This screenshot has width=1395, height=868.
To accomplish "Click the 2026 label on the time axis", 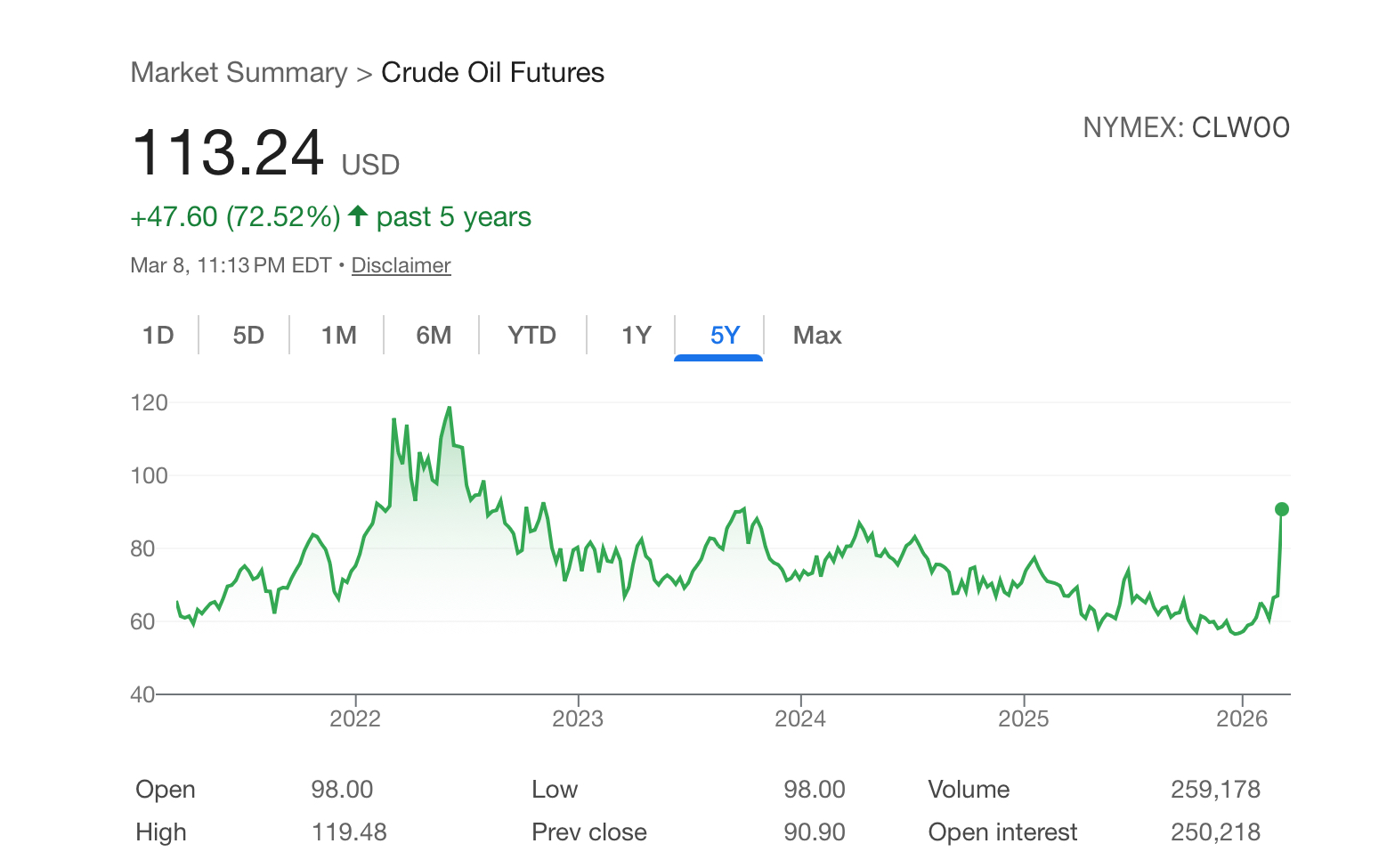I will pyautogui.click(x=1241, y=718).
